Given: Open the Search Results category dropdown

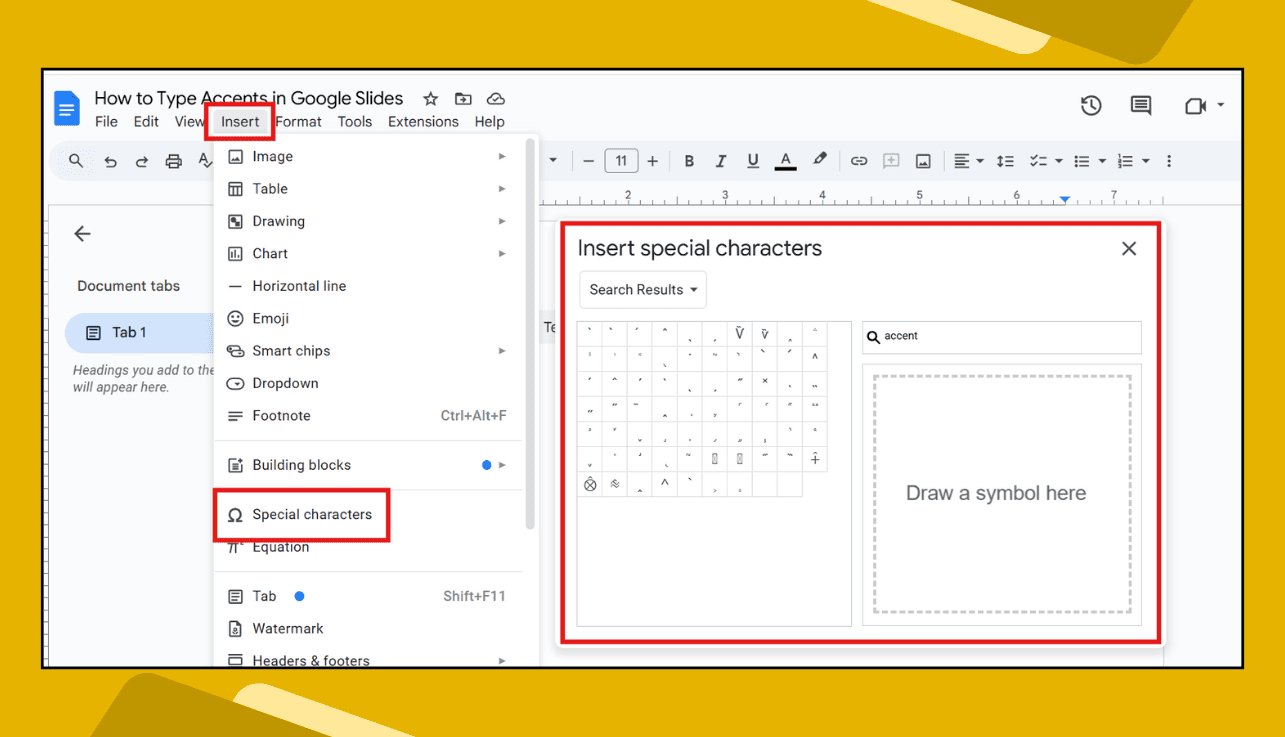Looking at the screenshot, I should (642, 289).
